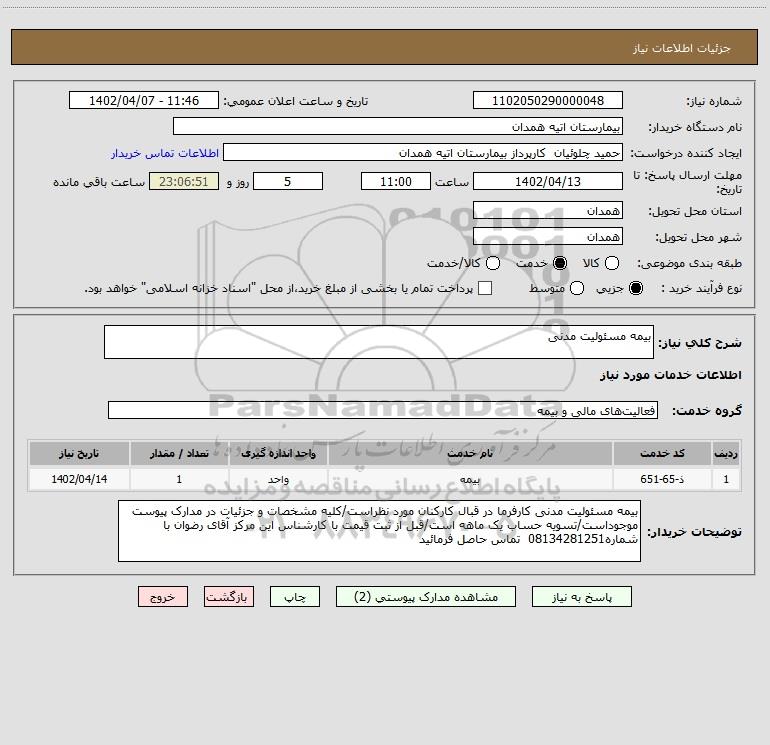Click the گروه خدمت field فعالیت‌های مالی و بیمه
The image size is (770, 745).
[383, 410]
